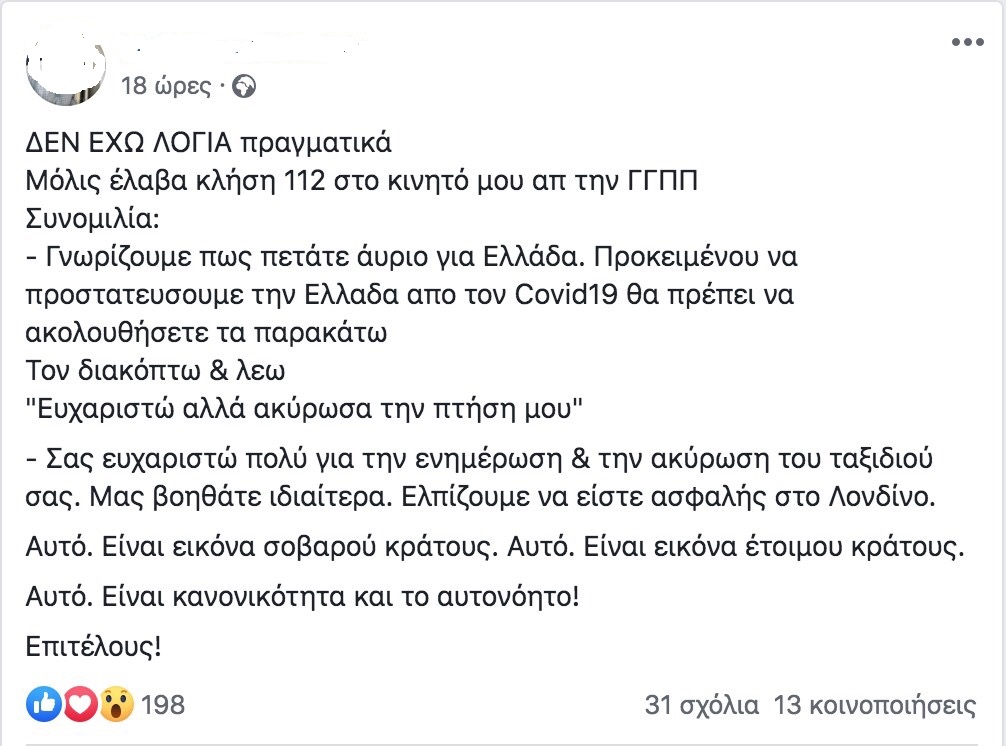
Task: Click the red heart Love reaction icon
Action: coord(80,704)
